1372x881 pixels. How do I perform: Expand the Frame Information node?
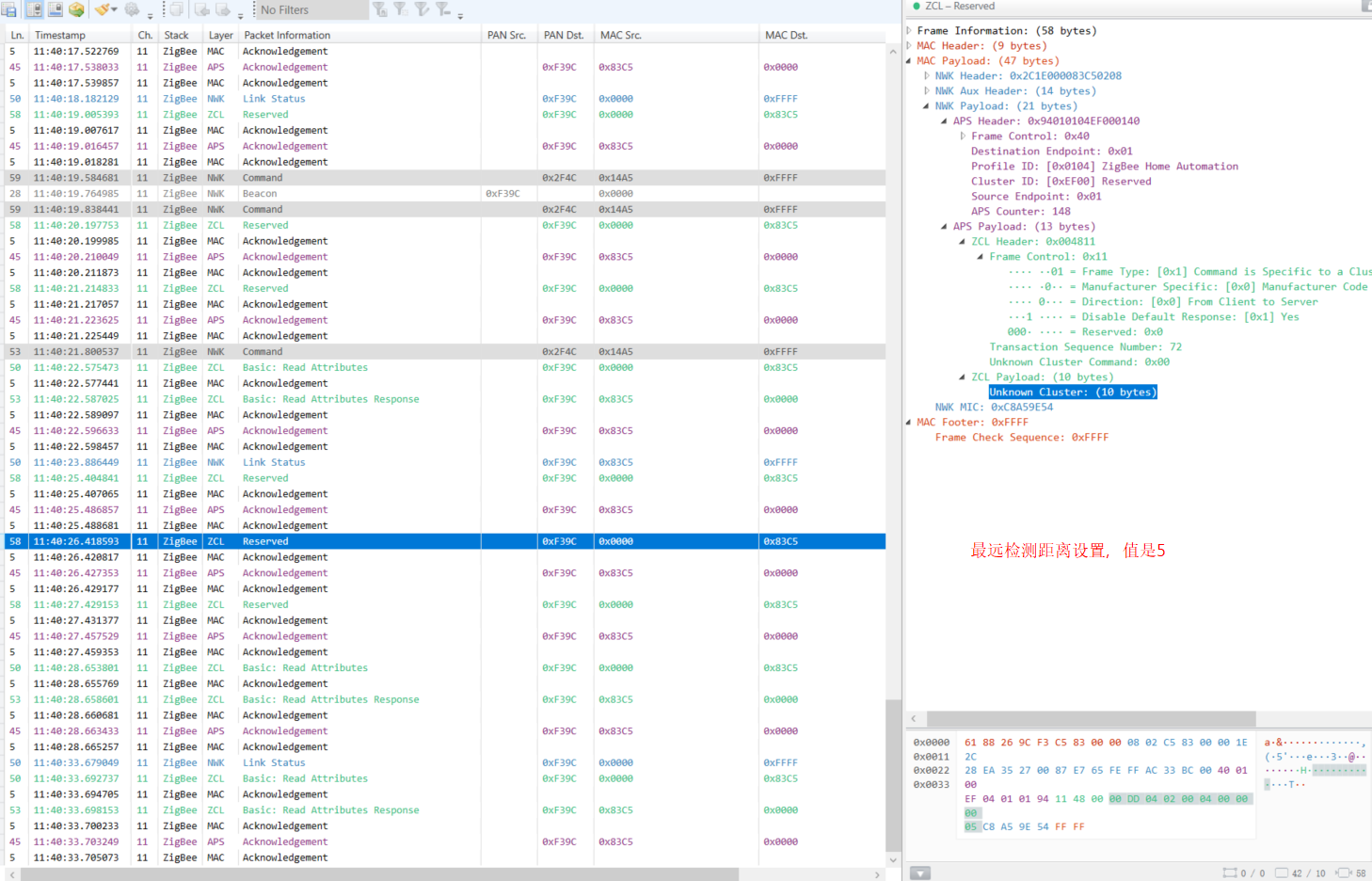(909, 31)
